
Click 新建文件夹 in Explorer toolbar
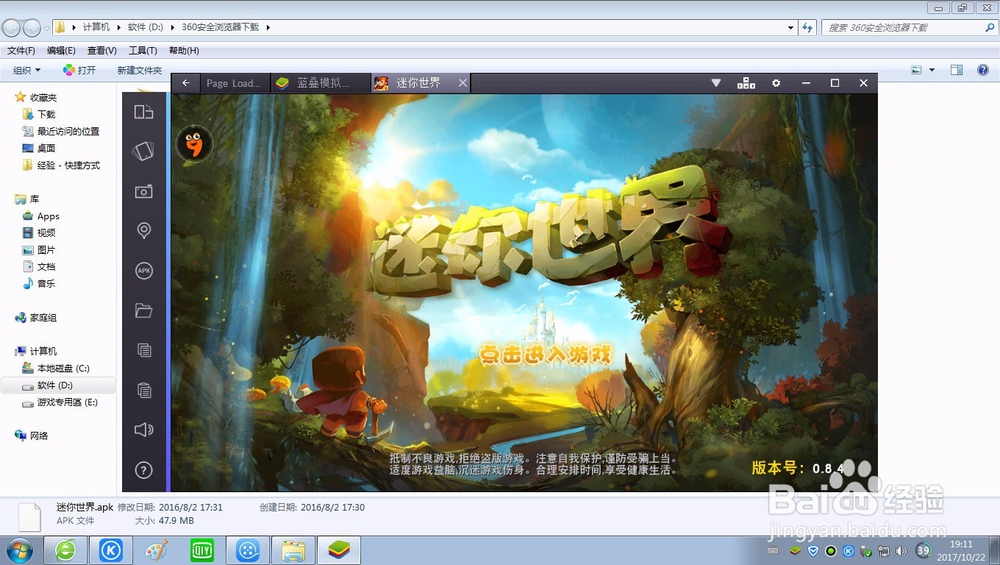pos(140,70)
